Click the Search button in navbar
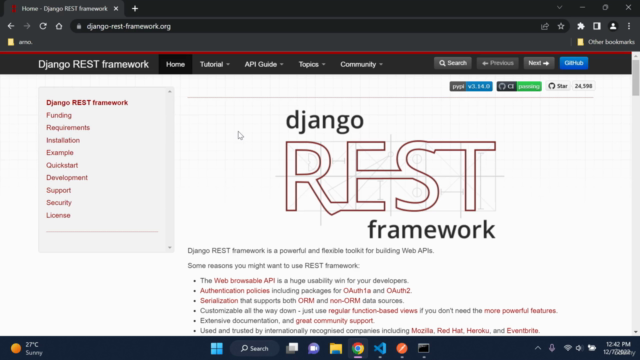This screenshot has width=640, height=360. coord(453,63)
